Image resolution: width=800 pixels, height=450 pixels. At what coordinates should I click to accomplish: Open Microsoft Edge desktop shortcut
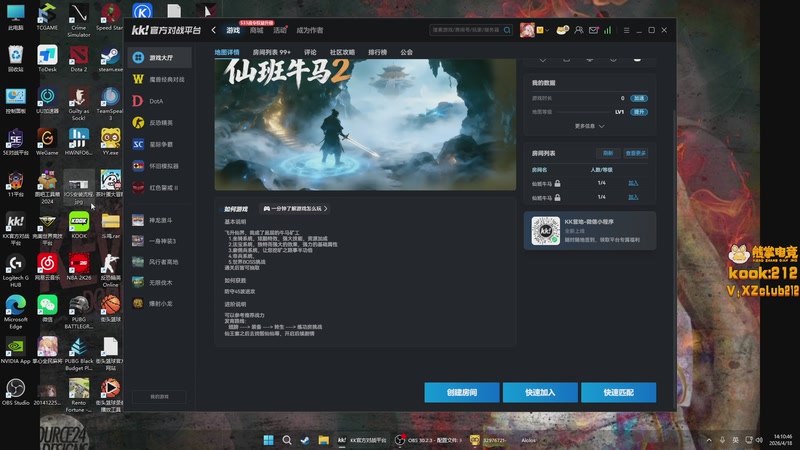tap(15, 312)
